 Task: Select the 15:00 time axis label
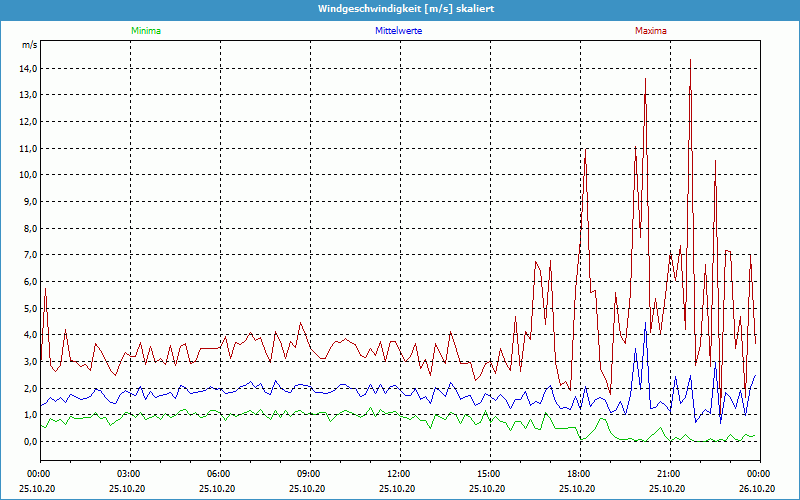click(x=489, y=474)
